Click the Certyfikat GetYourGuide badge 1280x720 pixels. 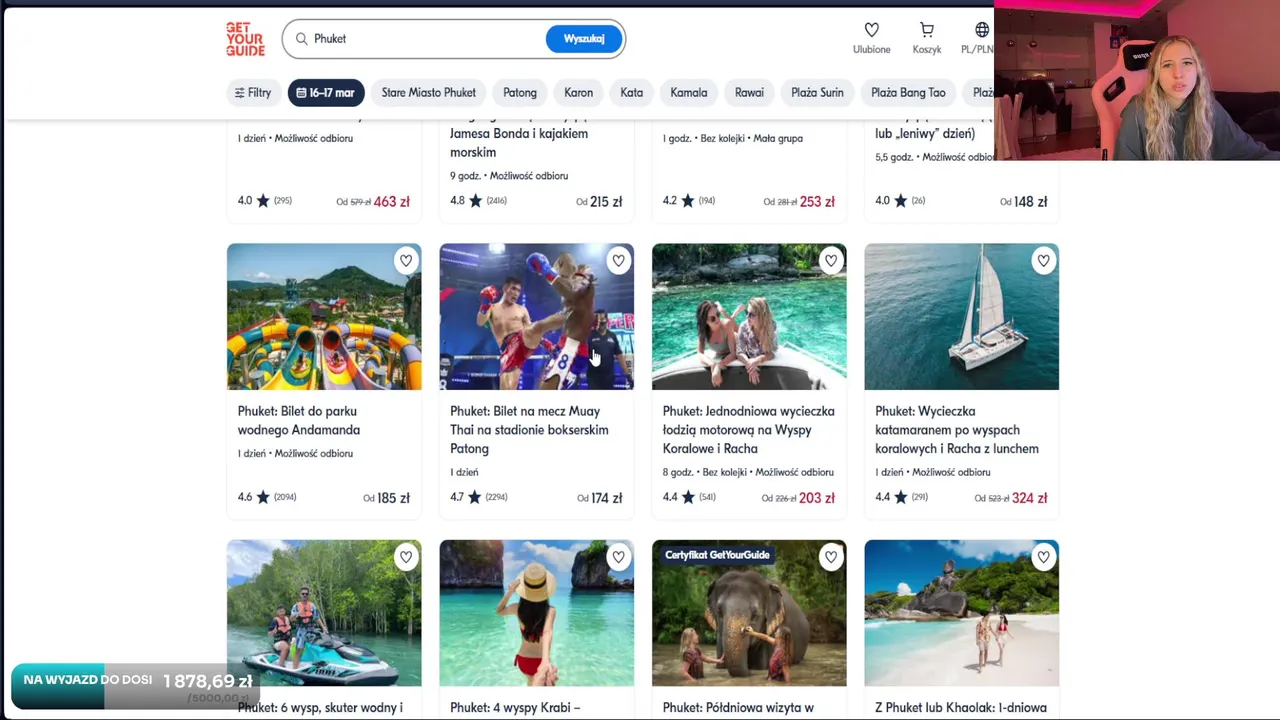point(717,555)
